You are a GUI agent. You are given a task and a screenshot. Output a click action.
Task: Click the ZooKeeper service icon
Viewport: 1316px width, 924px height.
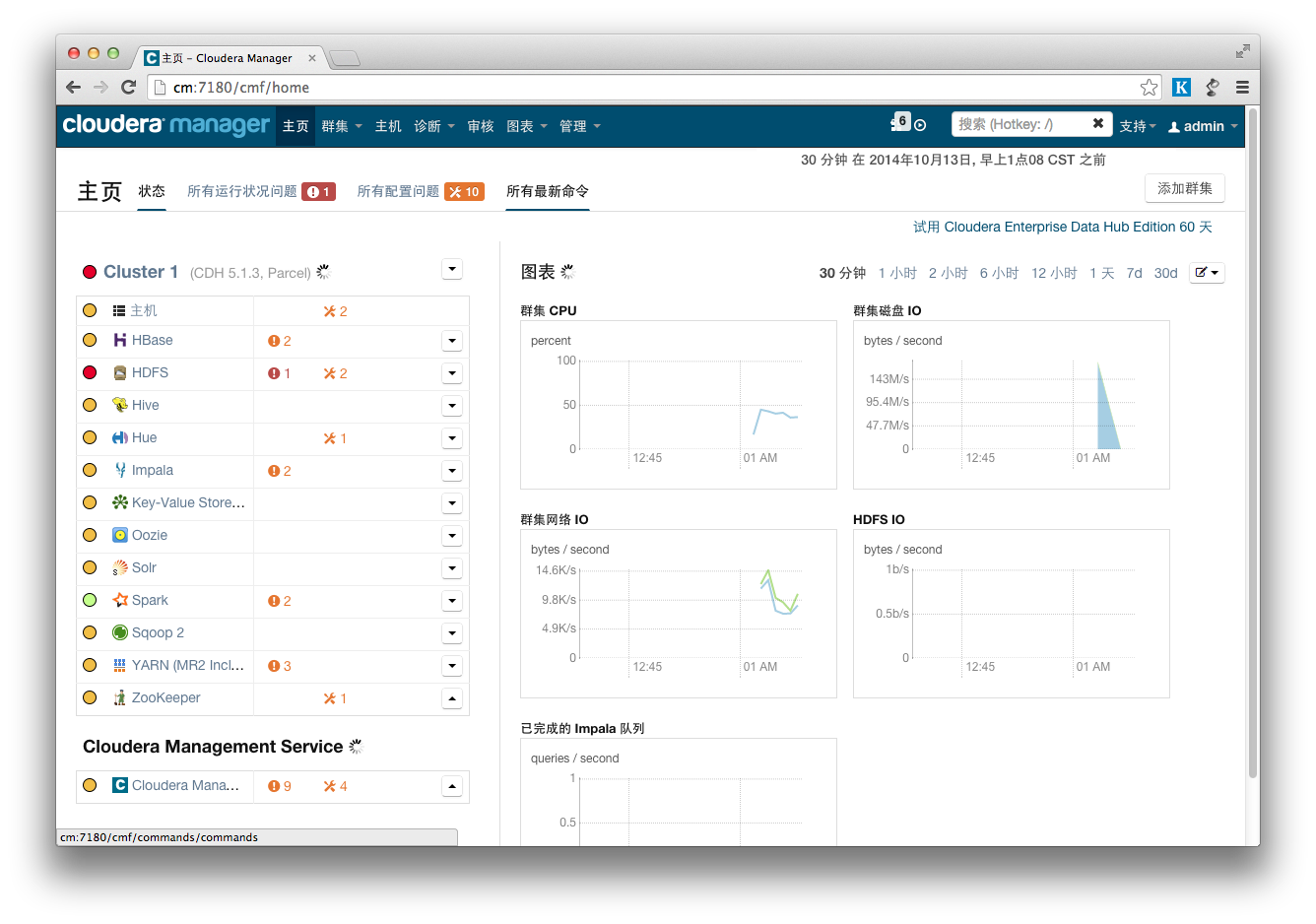(119, 697)
